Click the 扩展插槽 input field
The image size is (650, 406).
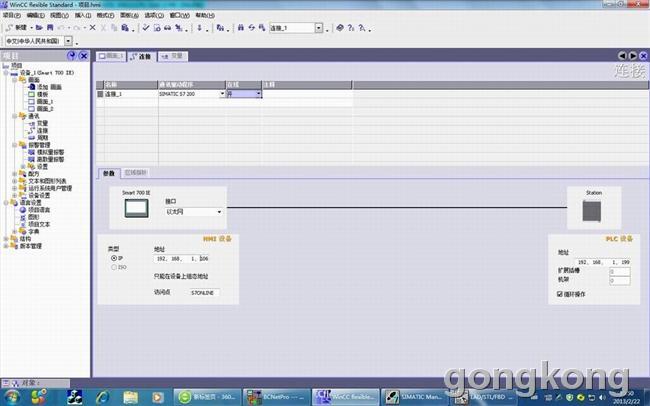(620, 272)
